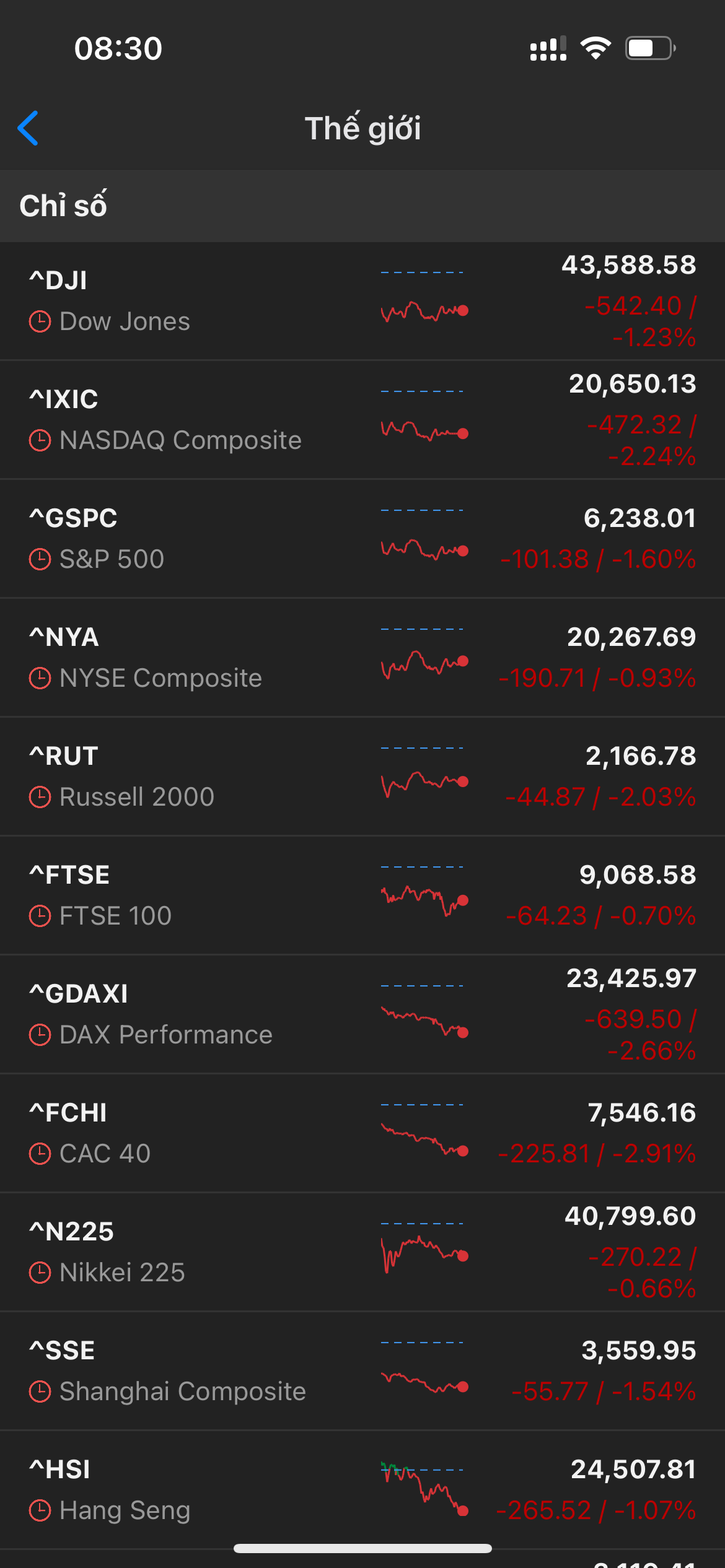Select the ^IXIC ticker symbol
The height and width of the screenshot is (1568, 725).
64,399
